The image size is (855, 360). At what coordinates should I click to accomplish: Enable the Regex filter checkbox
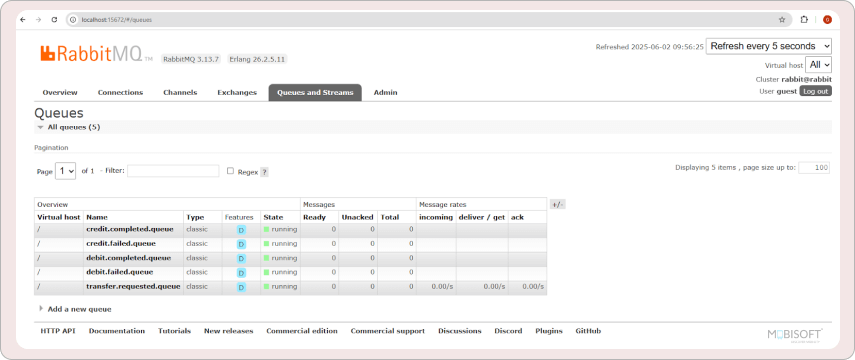(230, 171)
